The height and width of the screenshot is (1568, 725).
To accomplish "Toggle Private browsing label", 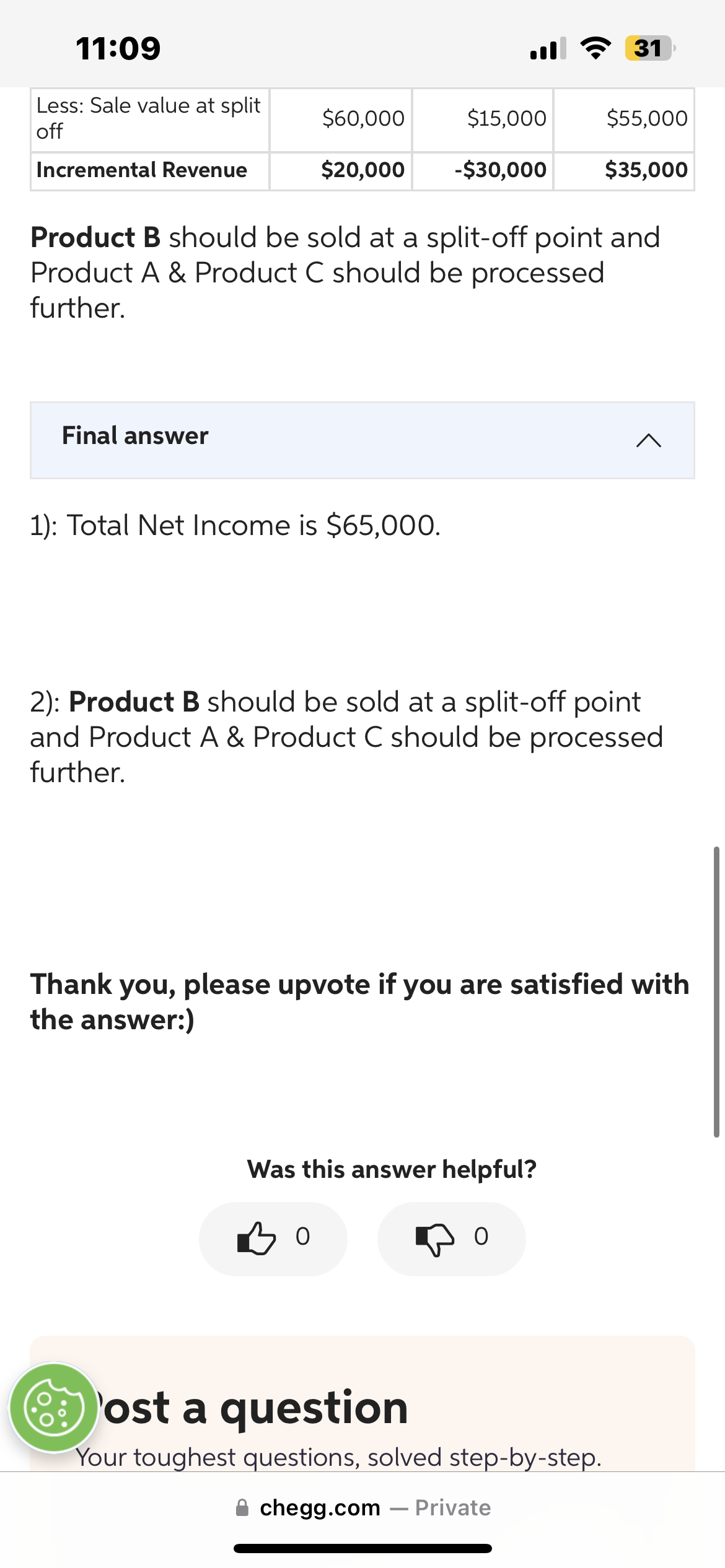I will (x=452, y=1507).
